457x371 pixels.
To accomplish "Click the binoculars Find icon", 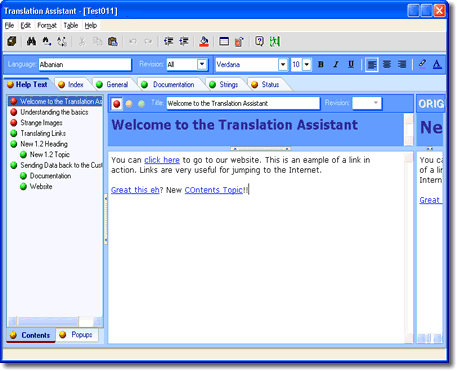I will tap(31, 42).
